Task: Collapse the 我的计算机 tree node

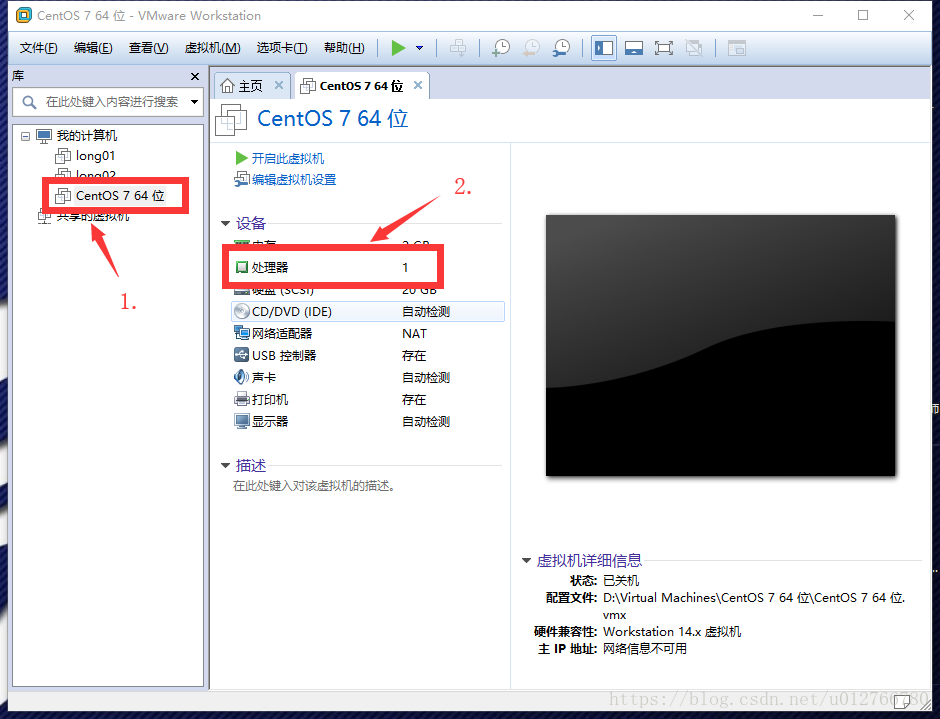Action: [25, 136]
